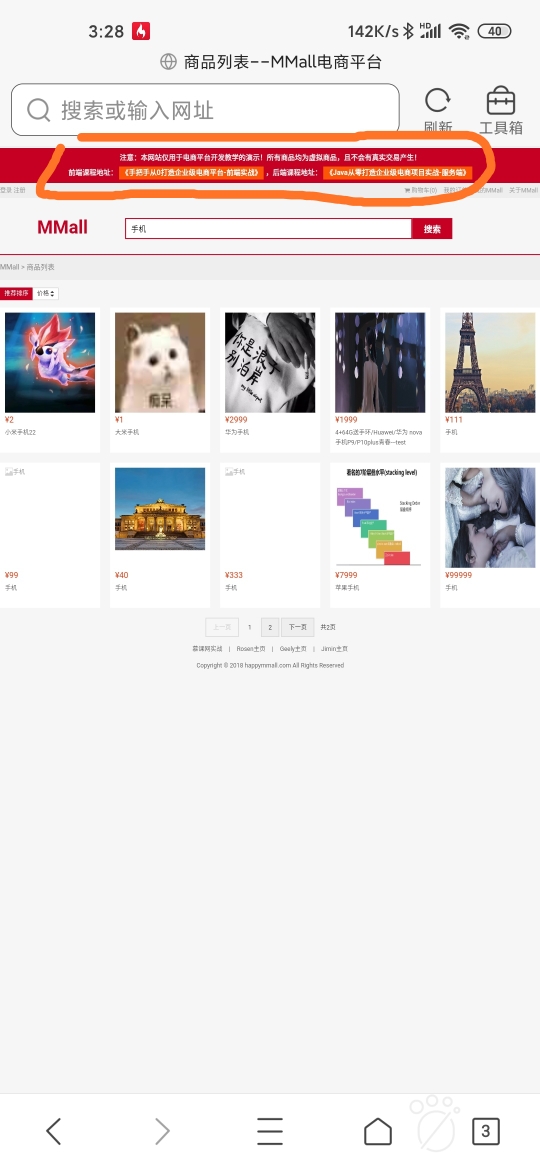540x1170 pixels.
Task: Focus the MMall search field containing 手机
Action: [x=269, y=229]
